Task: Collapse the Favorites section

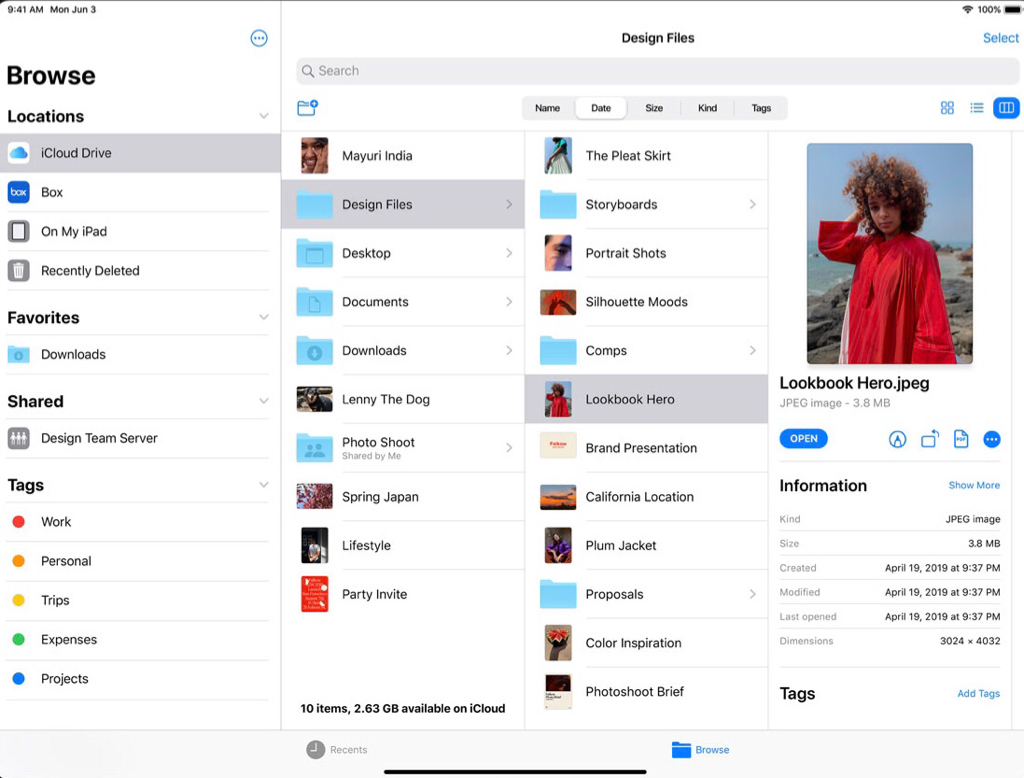Action: [x=264, y=317]
